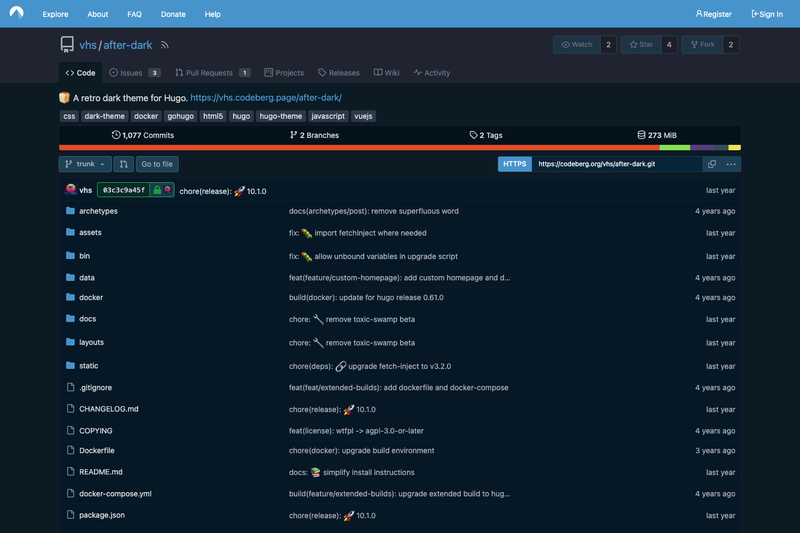
Task: Watch this repository
Action: [577, 45]
